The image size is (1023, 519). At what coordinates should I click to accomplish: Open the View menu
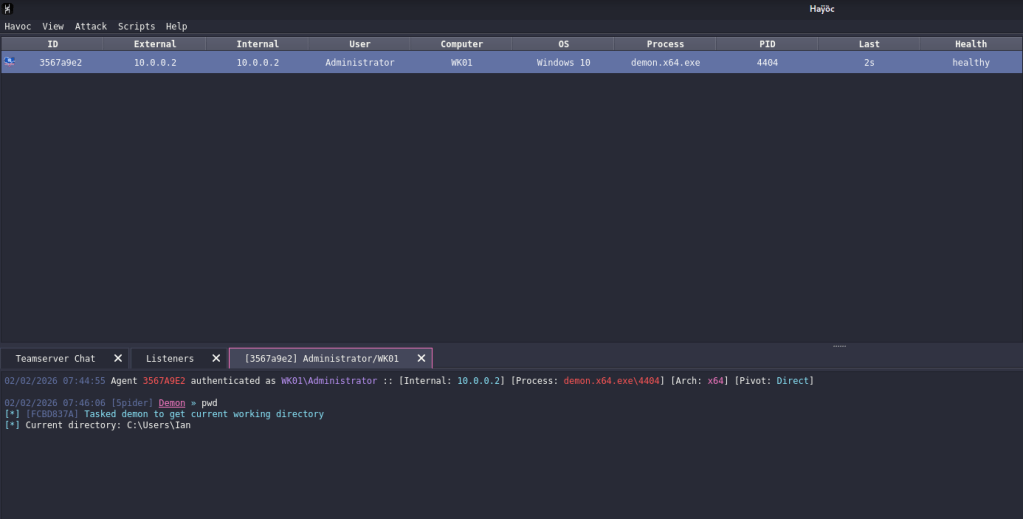point(53,26)
